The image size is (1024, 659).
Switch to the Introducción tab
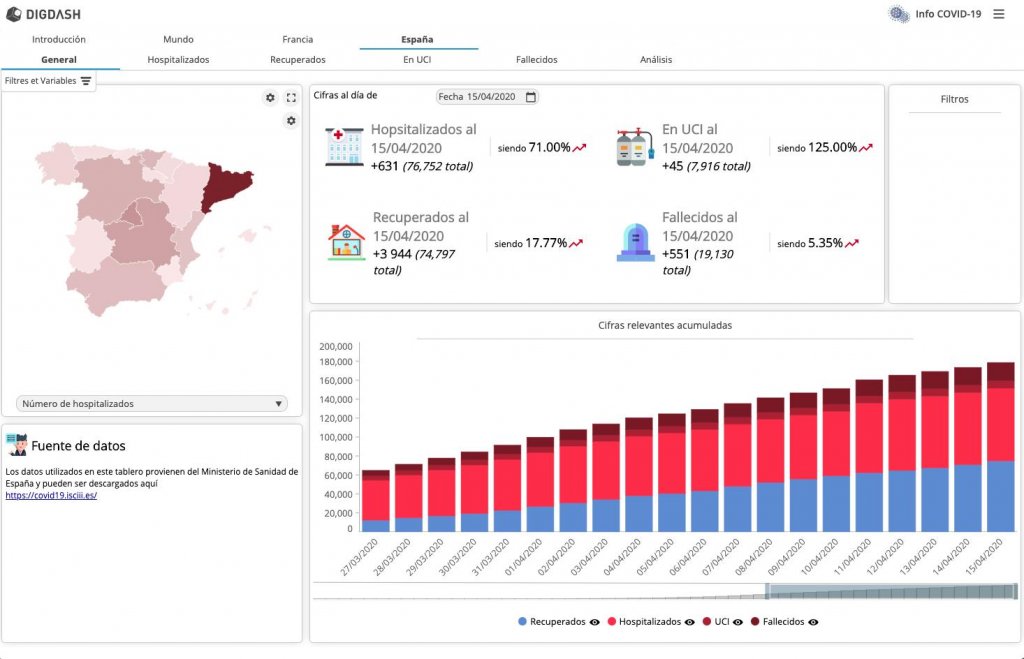(x=59, y=39)
